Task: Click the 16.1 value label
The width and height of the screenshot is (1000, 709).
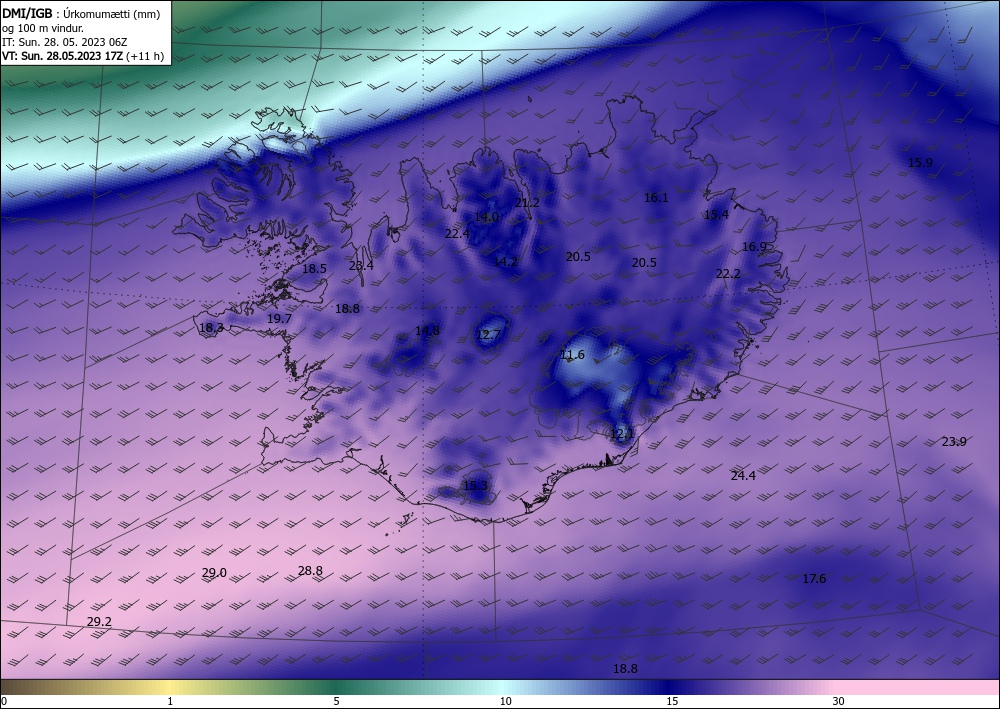Action: pyautogui.click(x=656, y=198)
